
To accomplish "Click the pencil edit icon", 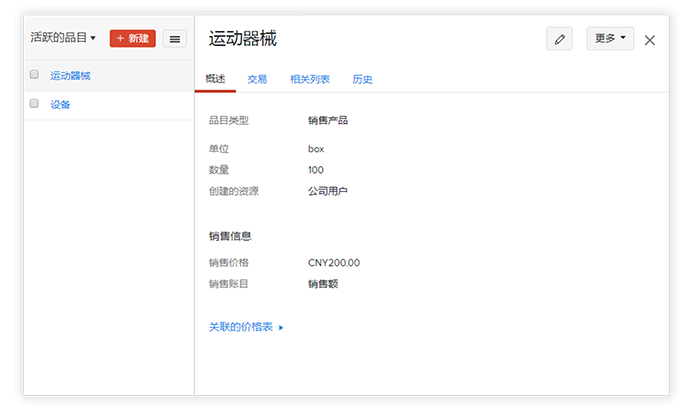I will 559,39.
